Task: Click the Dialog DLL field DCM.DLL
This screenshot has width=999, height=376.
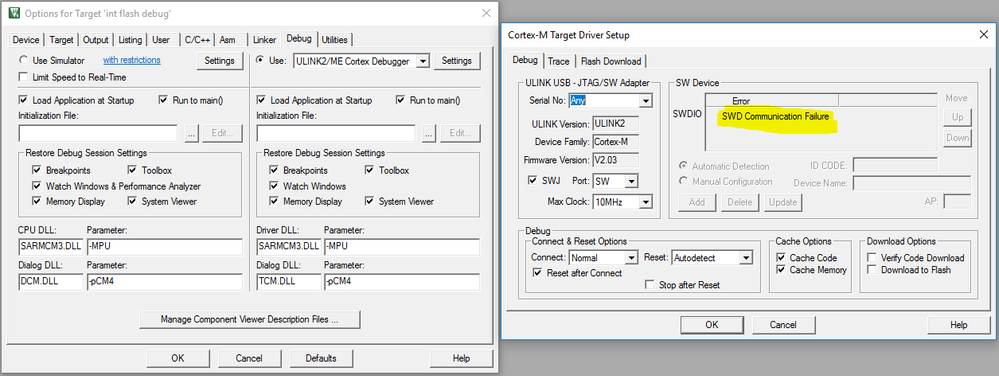Action: click(51, 282)
